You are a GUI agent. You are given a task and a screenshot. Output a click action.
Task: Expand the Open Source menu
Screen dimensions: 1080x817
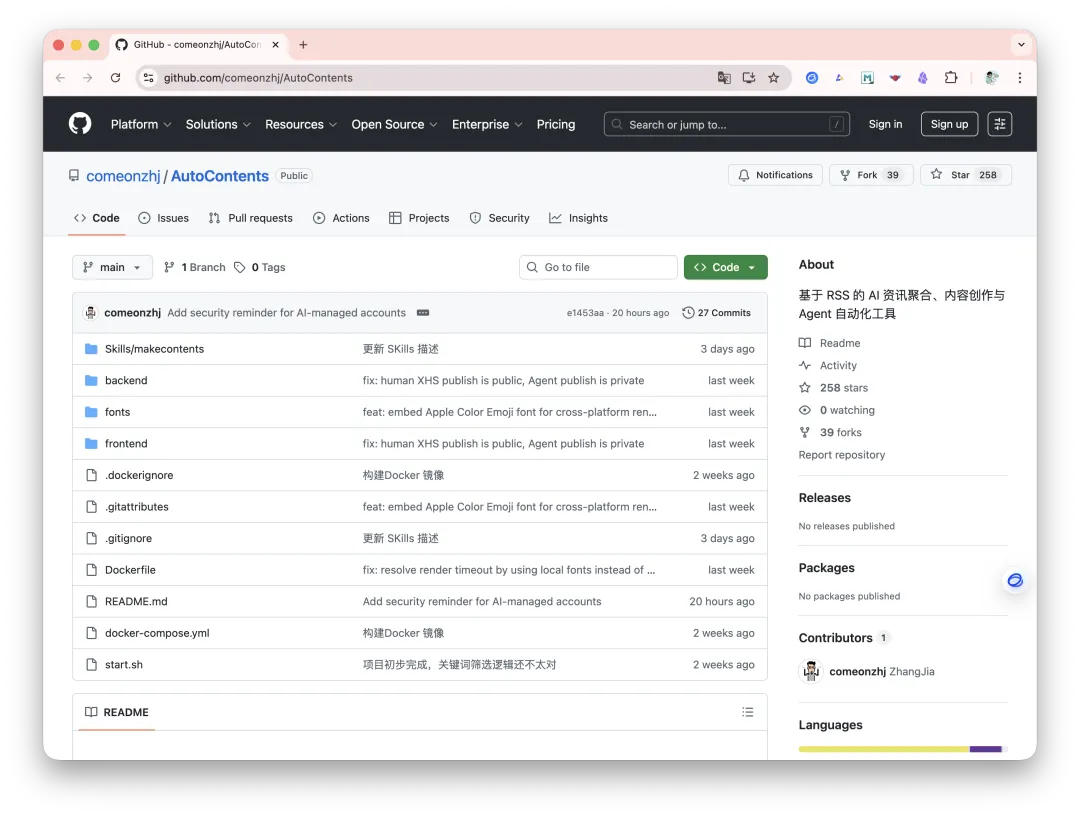click(x=394, y=124)
